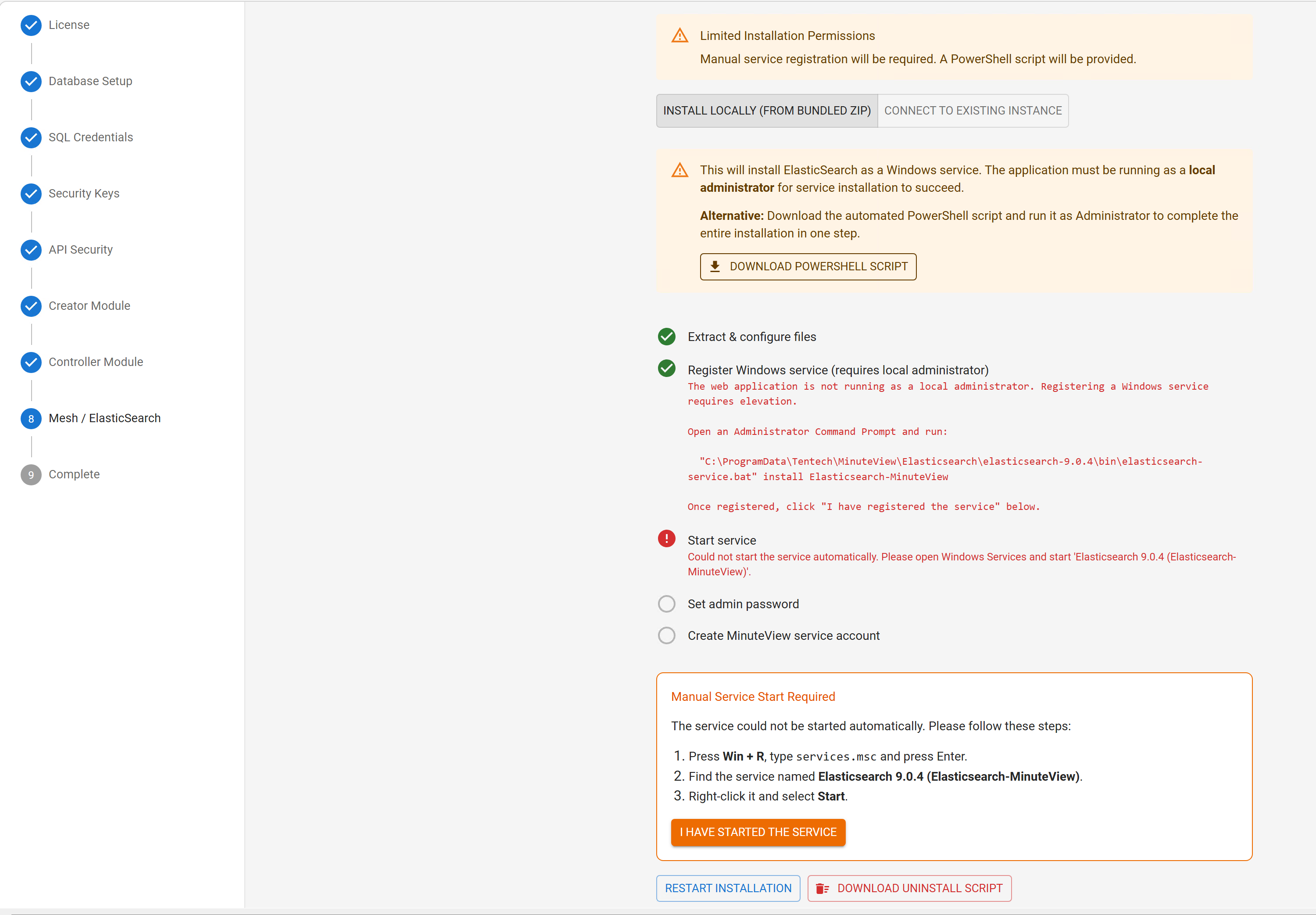Screen dimensions: 1316x915
Task: Click the step 9 Complete number icon
Action: pyautogui.click(x=31, y=475)
